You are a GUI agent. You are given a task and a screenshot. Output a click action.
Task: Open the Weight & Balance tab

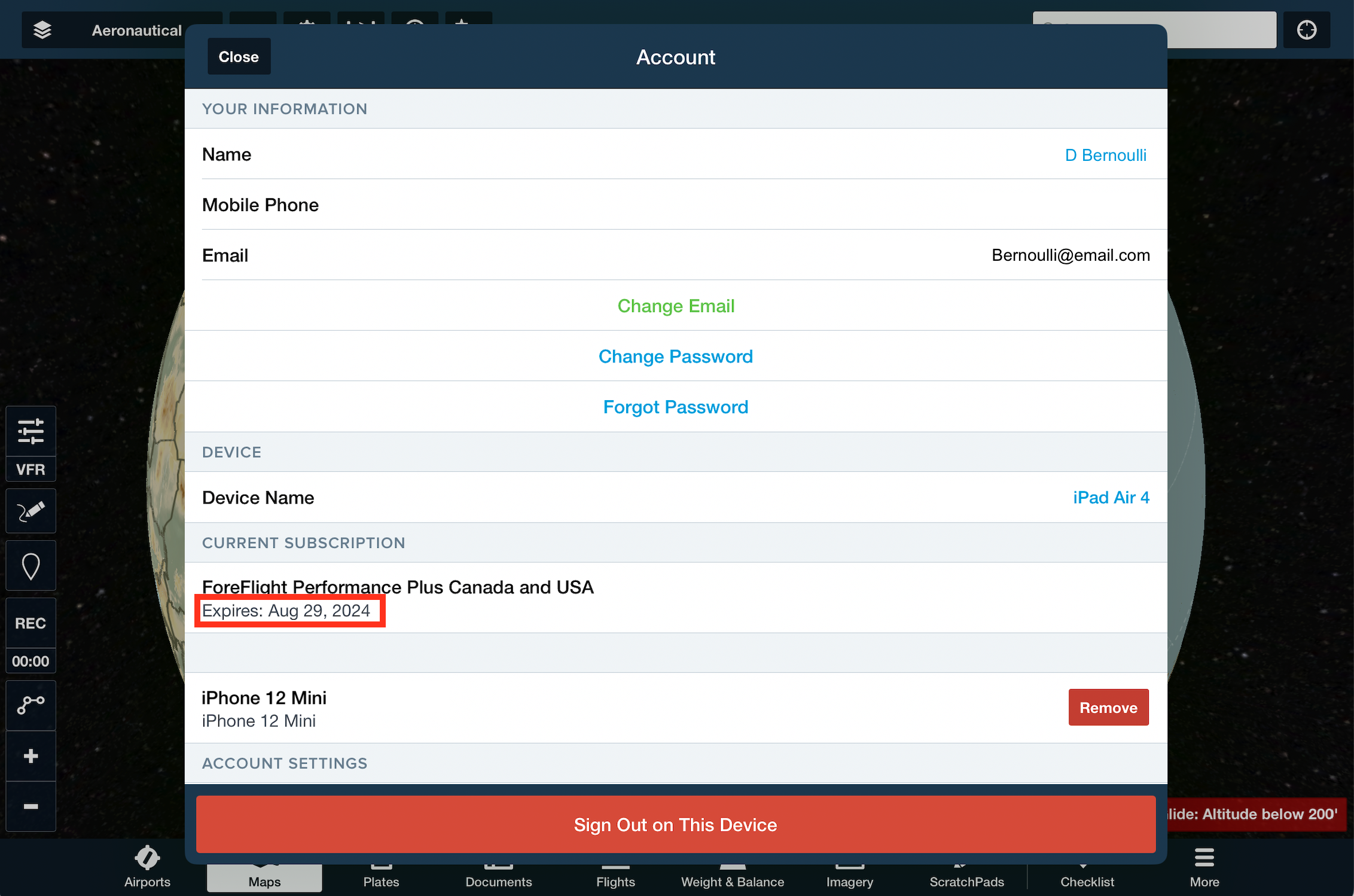point(733,877)
